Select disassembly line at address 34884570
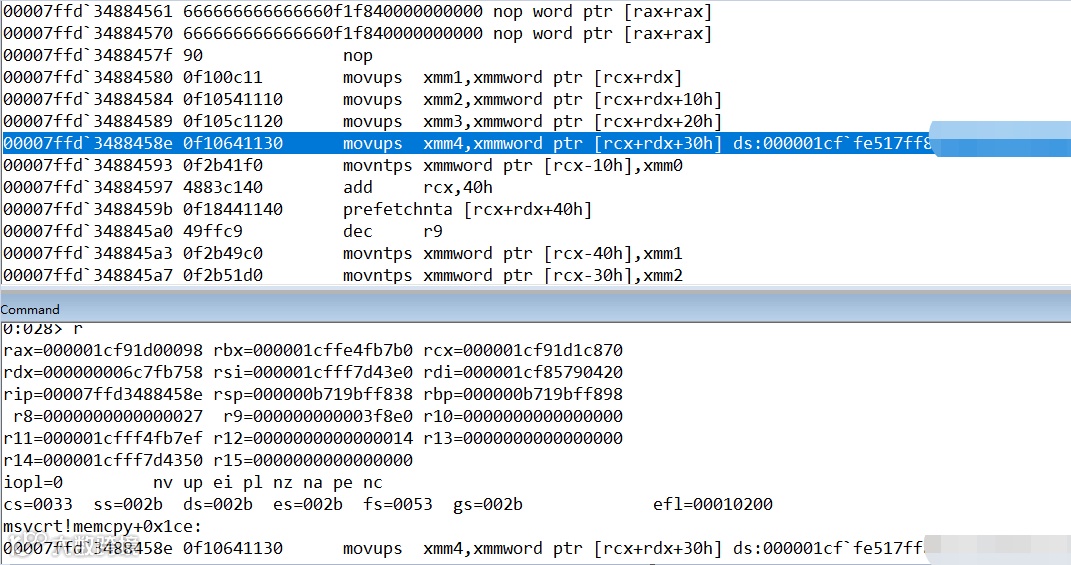 [358, 33]
